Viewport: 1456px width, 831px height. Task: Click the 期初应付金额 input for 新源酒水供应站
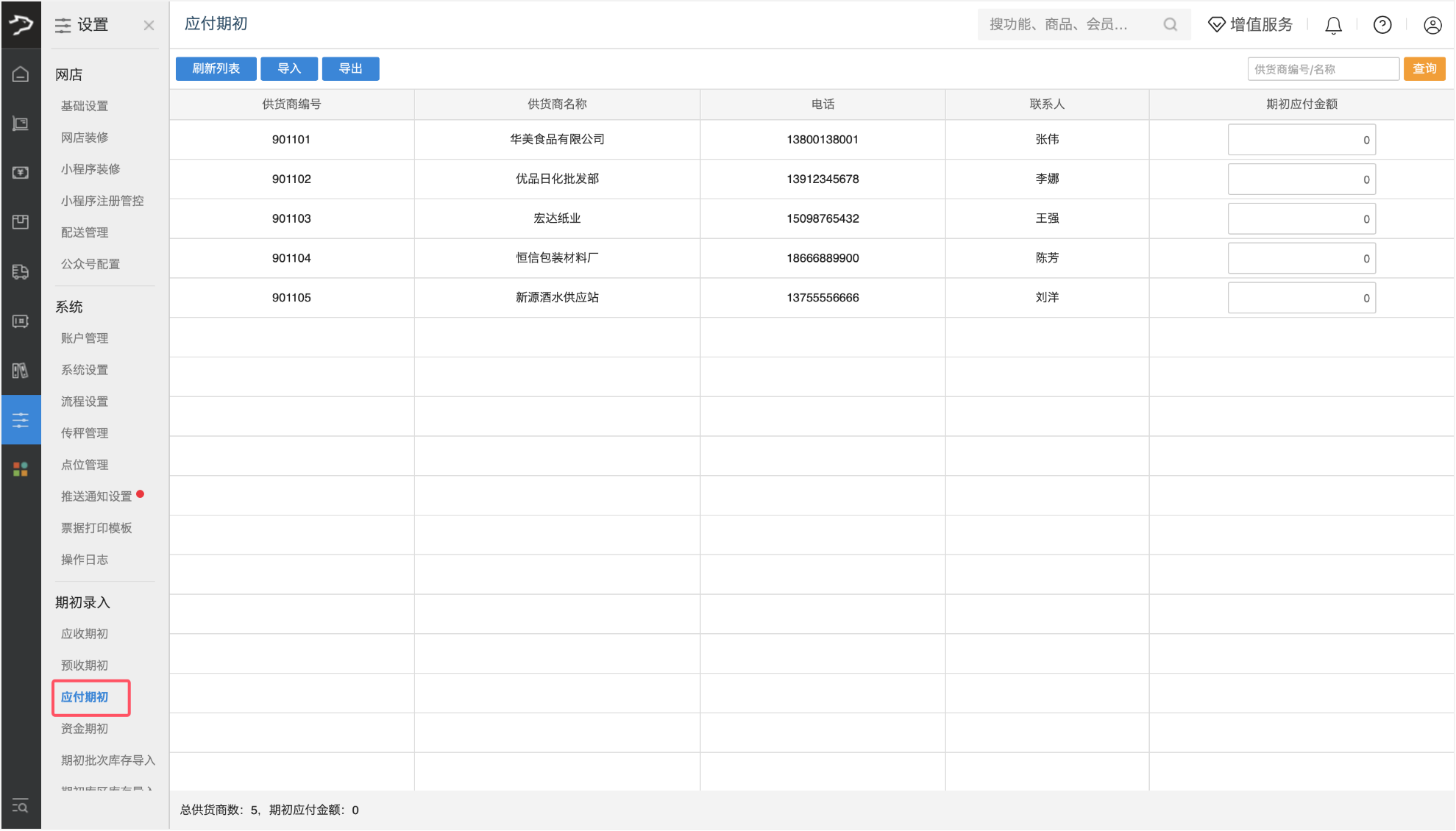(1301, 298)
